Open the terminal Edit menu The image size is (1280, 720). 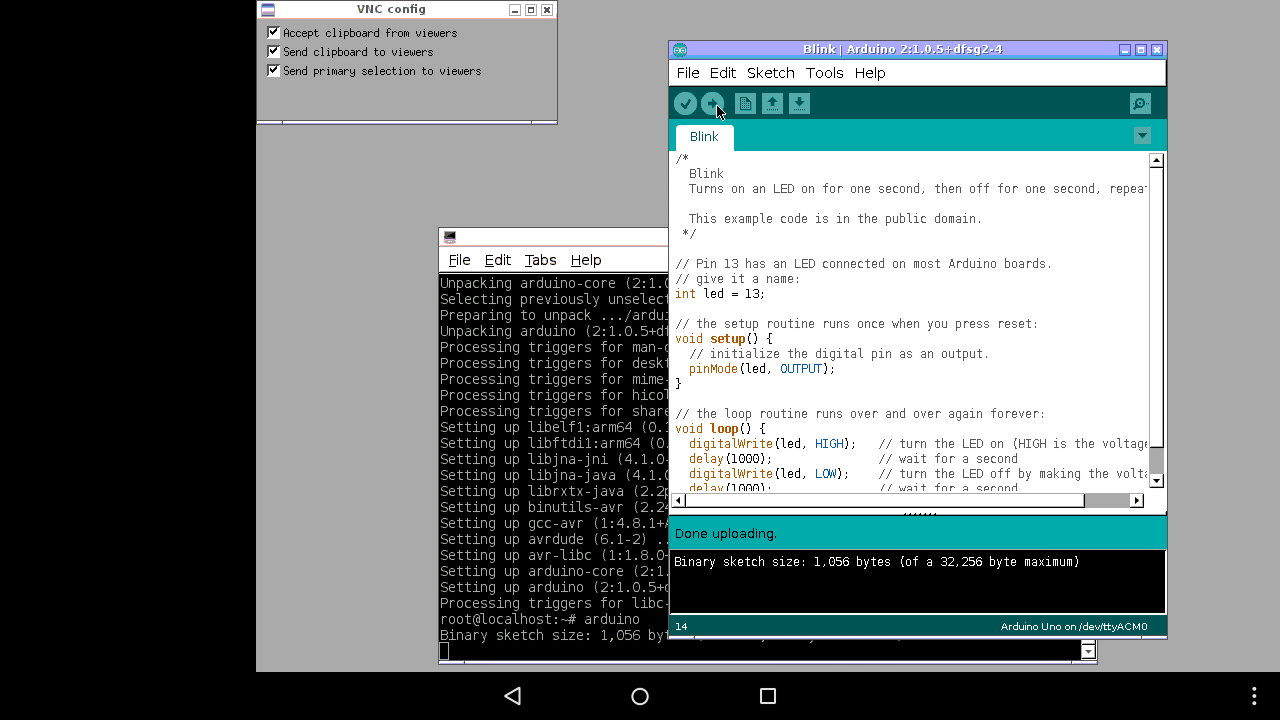point(498,260)
